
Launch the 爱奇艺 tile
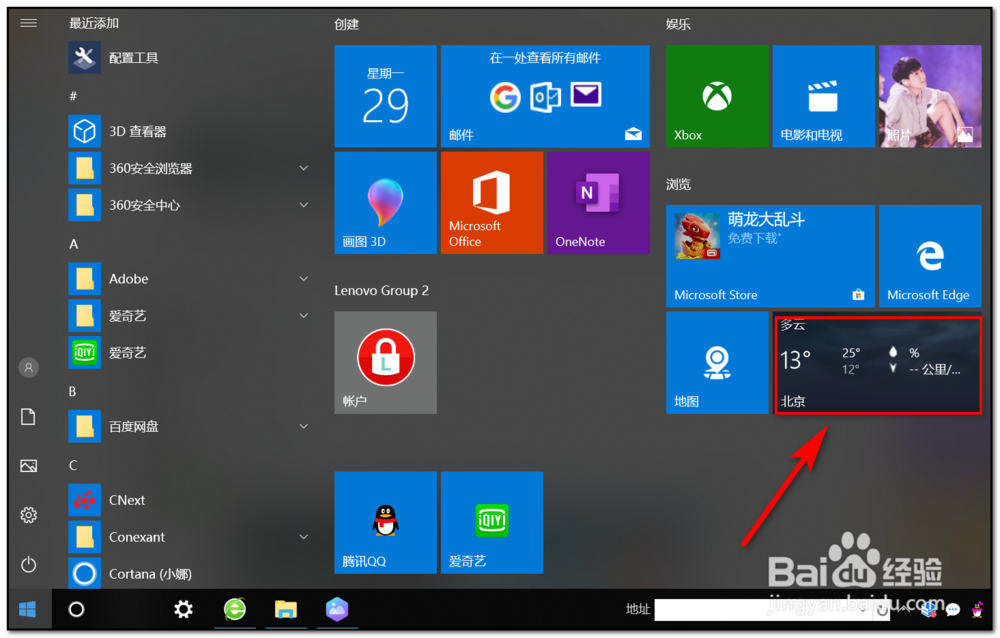[492, 523]
